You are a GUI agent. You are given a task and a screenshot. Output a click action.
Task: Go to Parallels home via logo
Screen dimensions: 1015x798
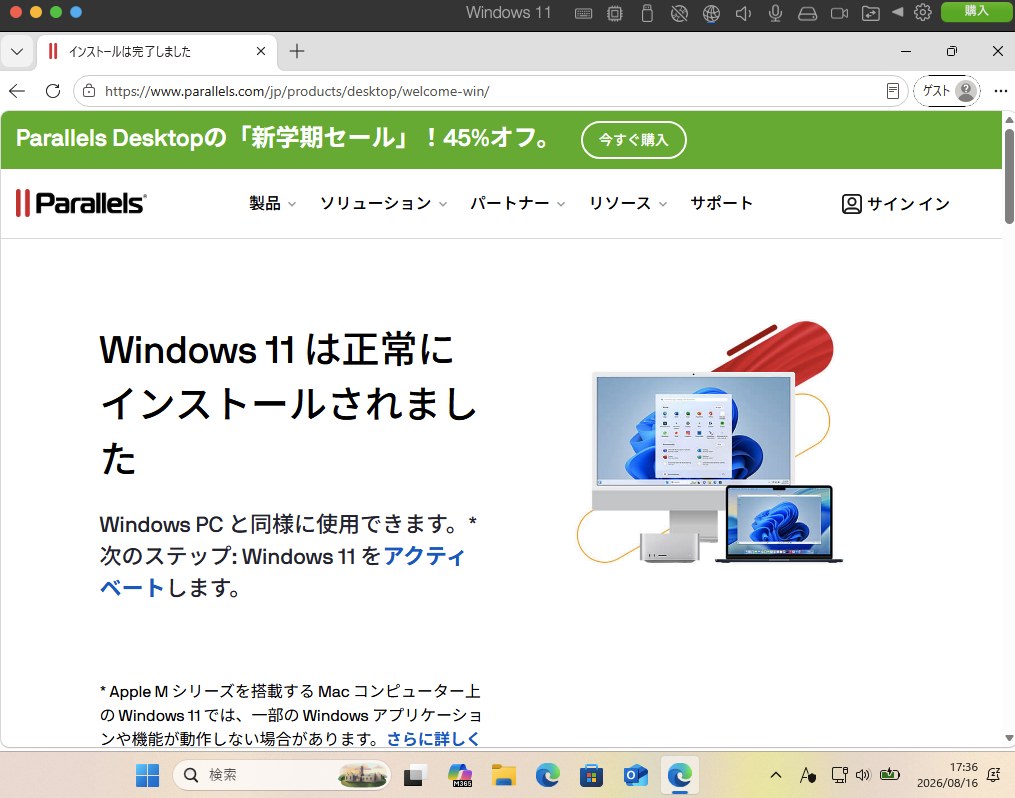click(81, 203)
